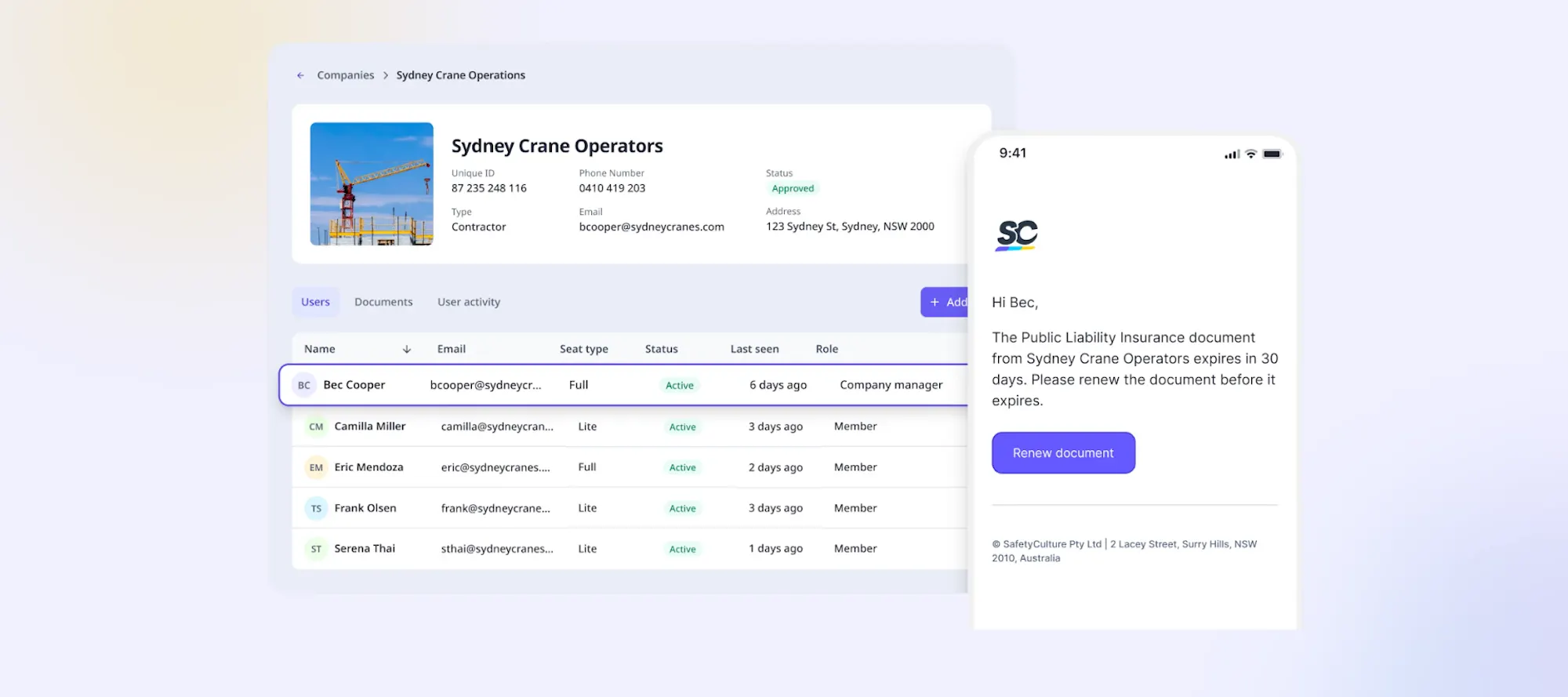Click Eric Mendoza's email cell
1568x697 pixels.
(x=495, y=467)
